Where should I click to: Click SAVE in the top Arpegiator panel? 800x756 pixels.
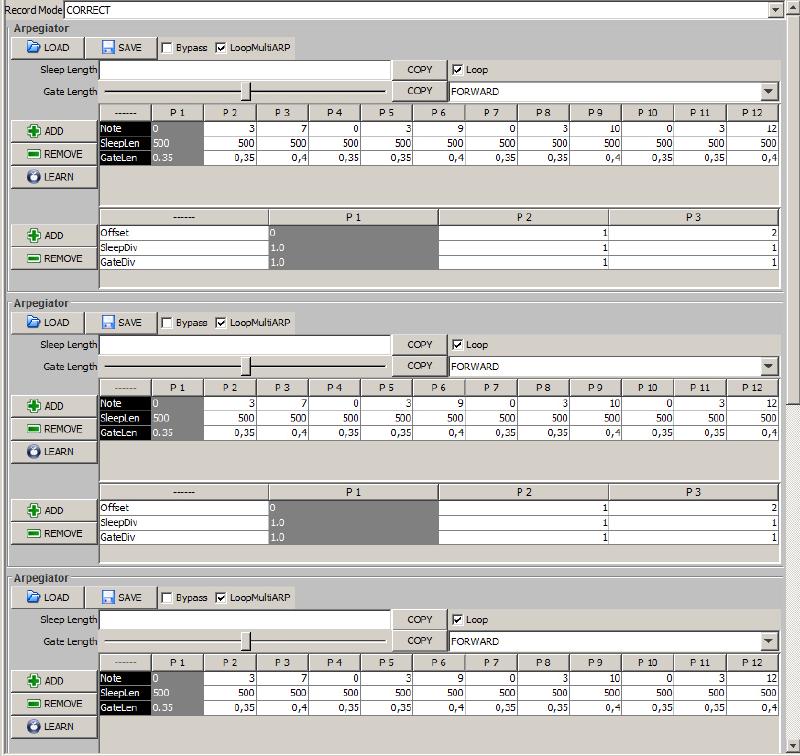pyautogui.click(x=120, y=47)
